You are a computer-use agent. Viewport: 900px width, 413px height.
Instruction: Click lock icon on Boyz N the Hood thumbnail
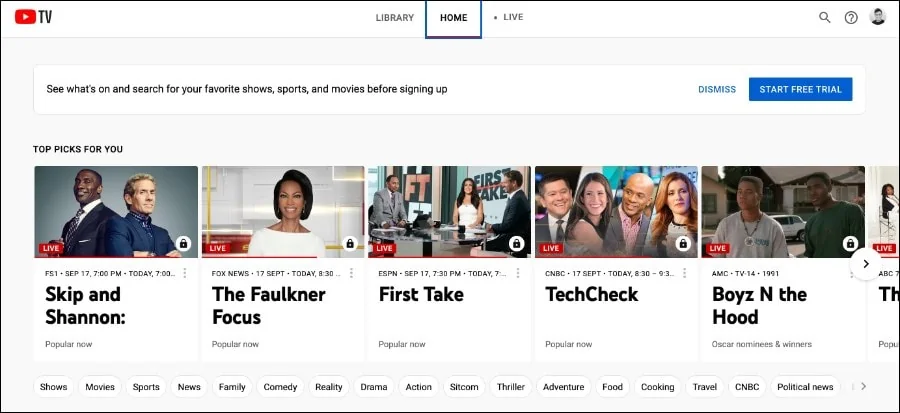point(850,244)
